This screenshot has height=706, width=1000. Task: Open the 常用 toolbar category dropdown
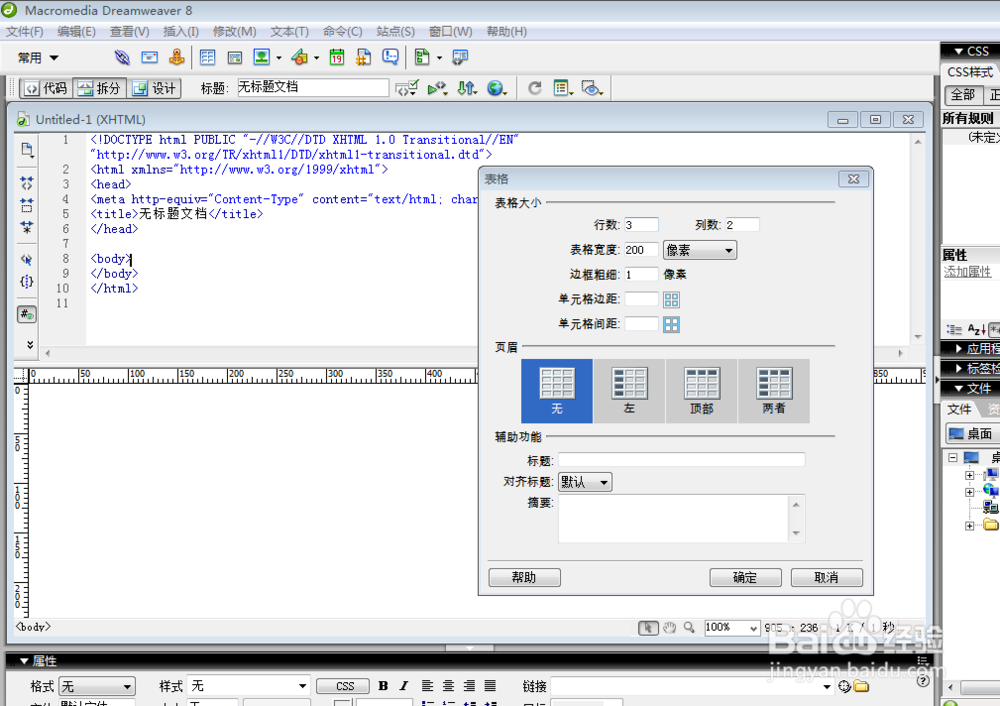pos(37,57)
